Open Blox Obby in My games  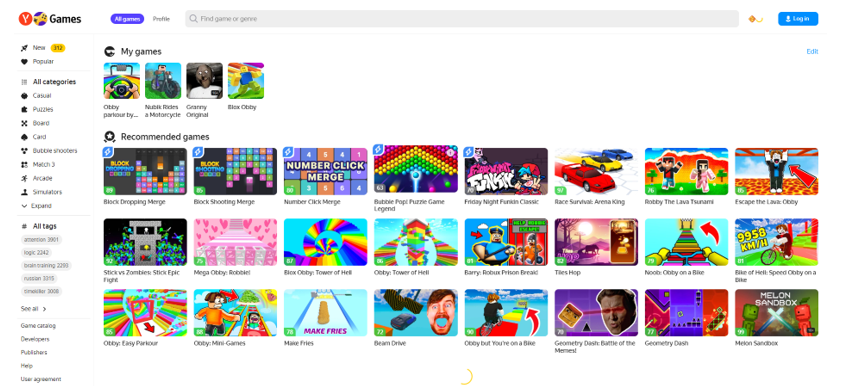tap(246, 81)
